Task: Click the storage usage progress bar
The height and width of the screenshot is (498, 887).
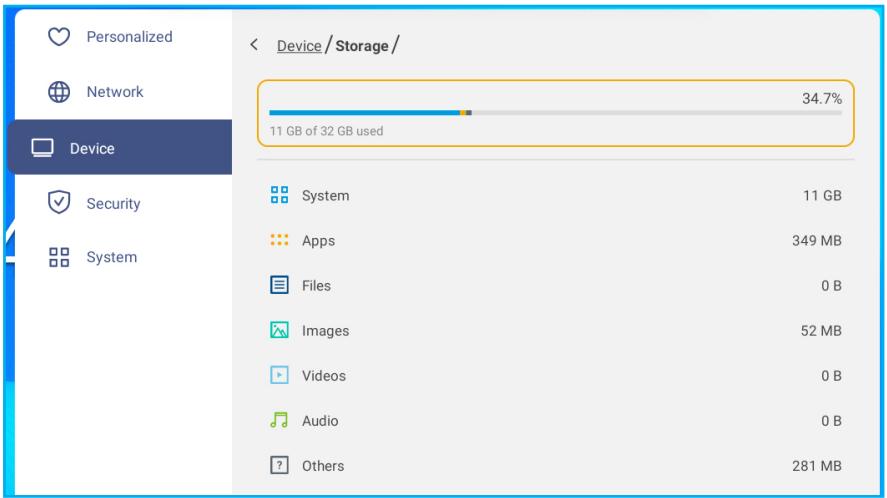Action: click(x=556, y=113)
